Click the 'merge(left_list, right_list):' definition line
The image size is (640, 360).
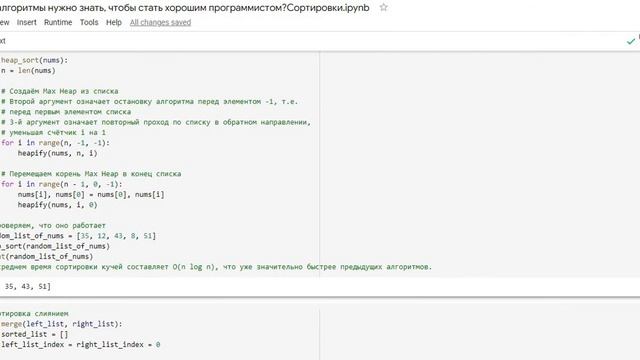62,324
